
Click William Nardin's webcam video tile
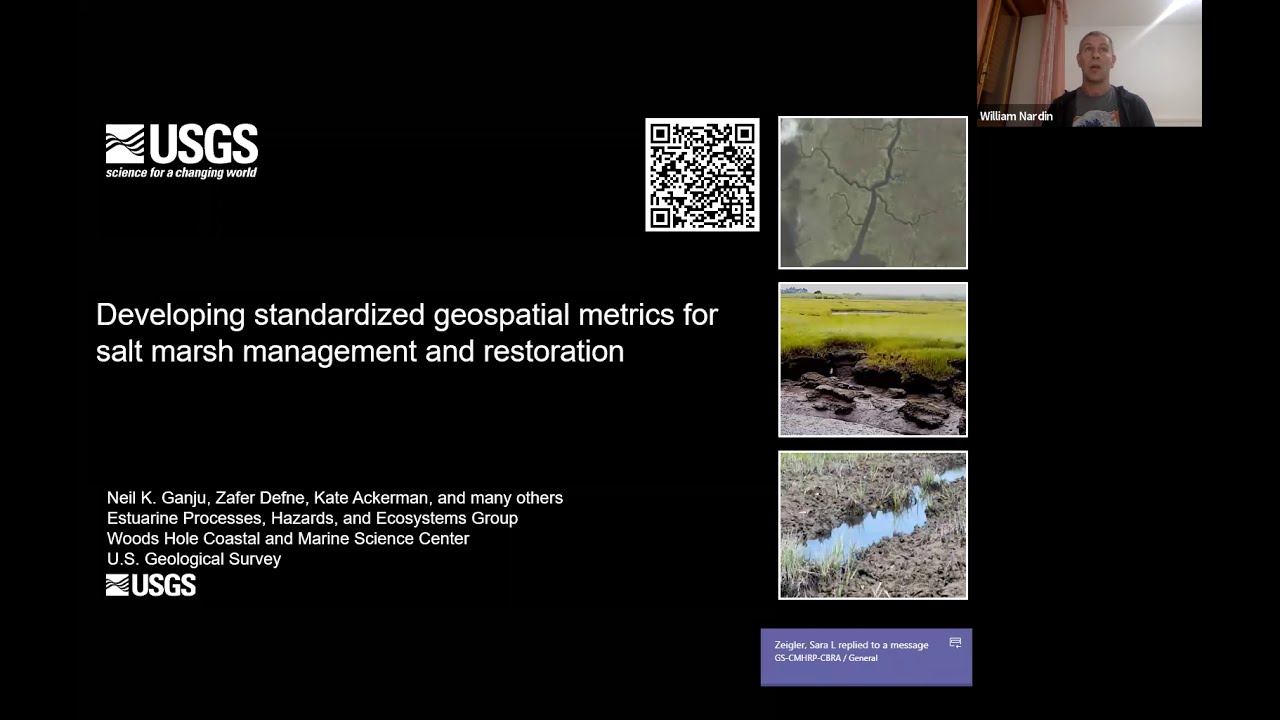tap(1089, 63)
